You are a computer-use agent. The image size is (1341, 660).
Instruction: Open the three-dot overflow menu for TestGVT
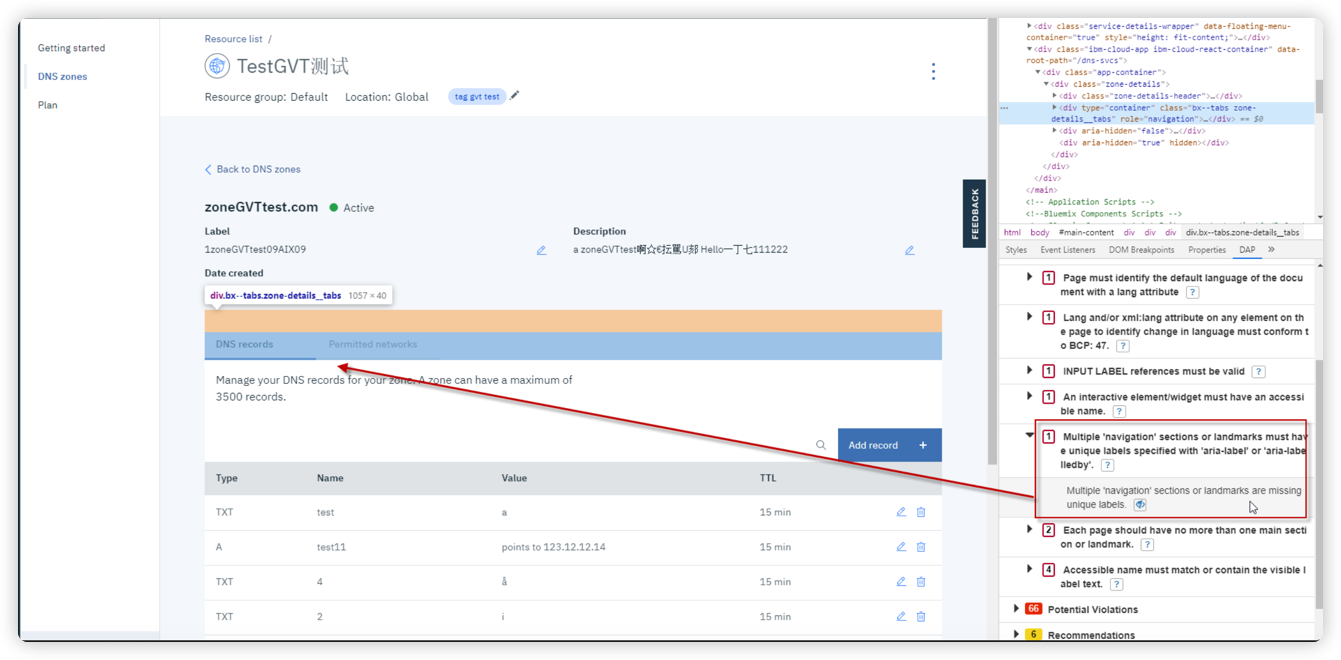pos(933,71)
